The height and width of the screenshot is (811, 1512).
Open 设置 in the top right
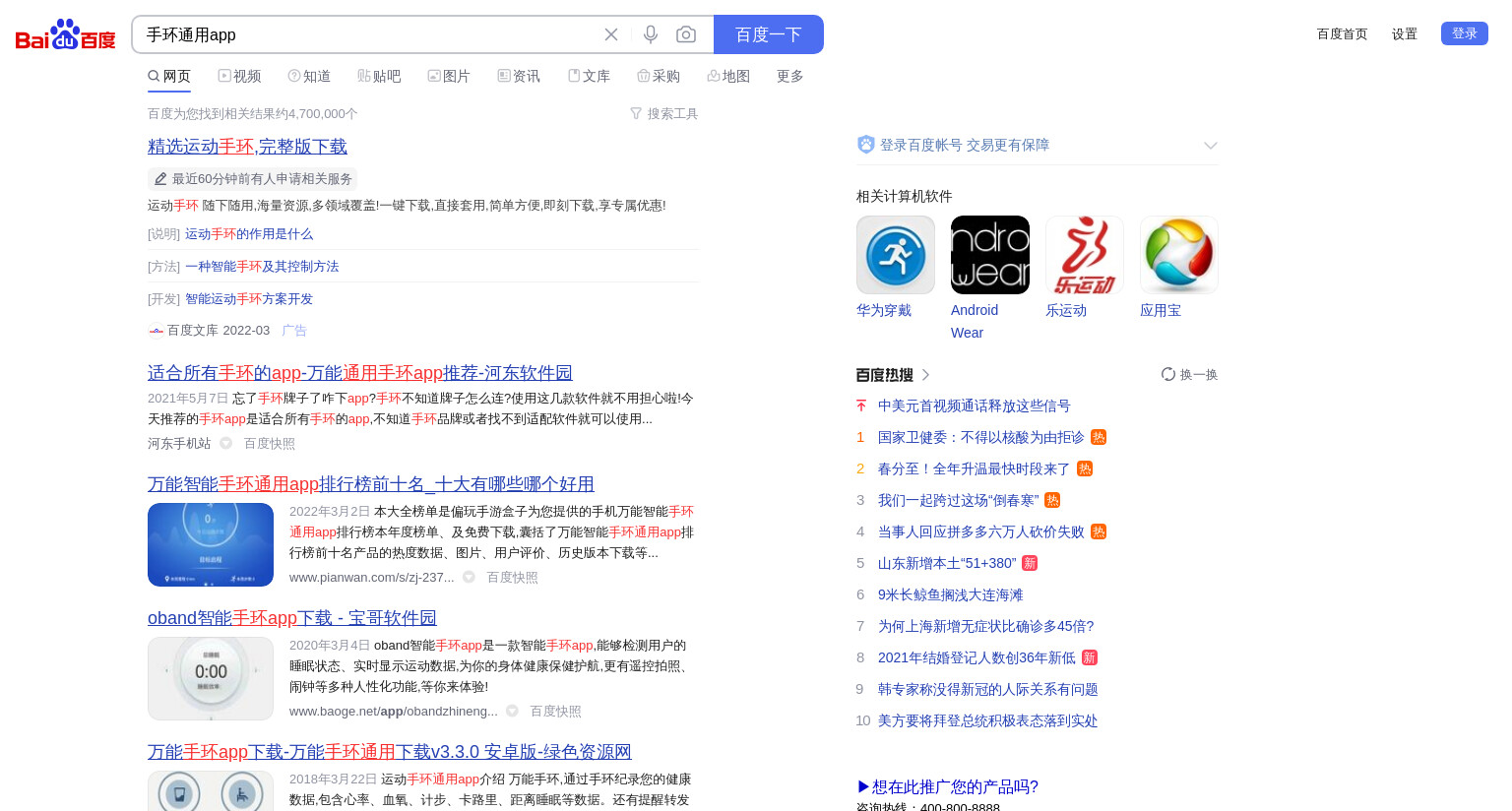pyautogui.click(x=1405, y=33)
